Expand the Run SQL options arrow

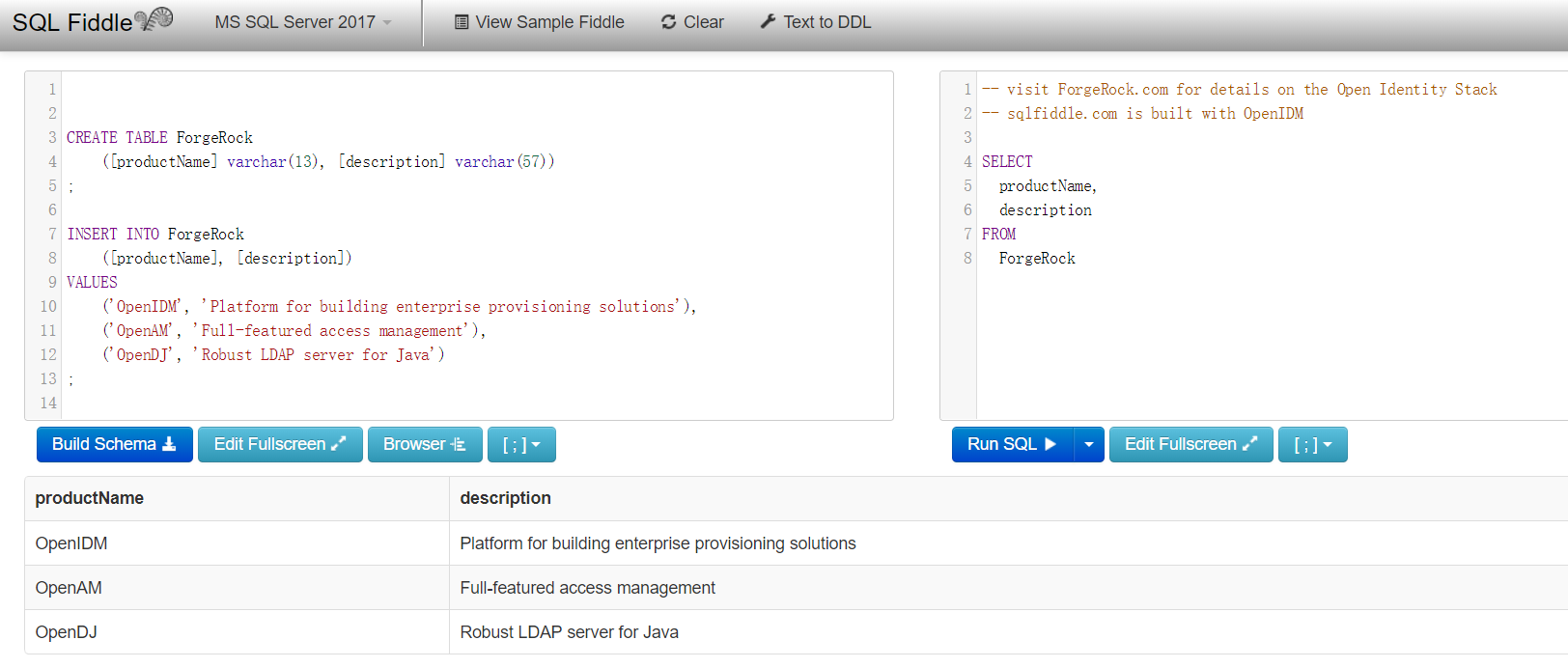point(1089,444)
